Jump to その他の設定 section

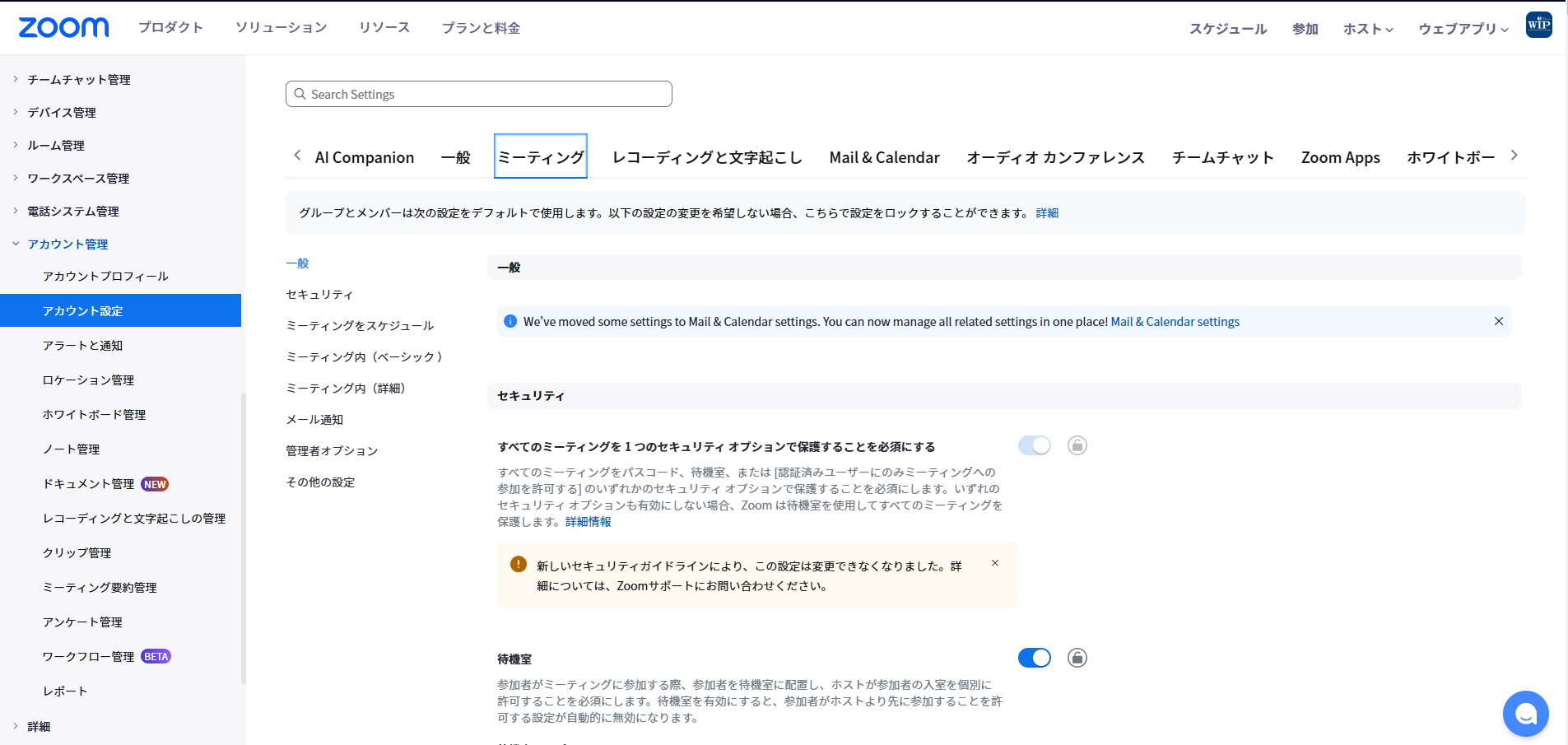pos(320,482)
